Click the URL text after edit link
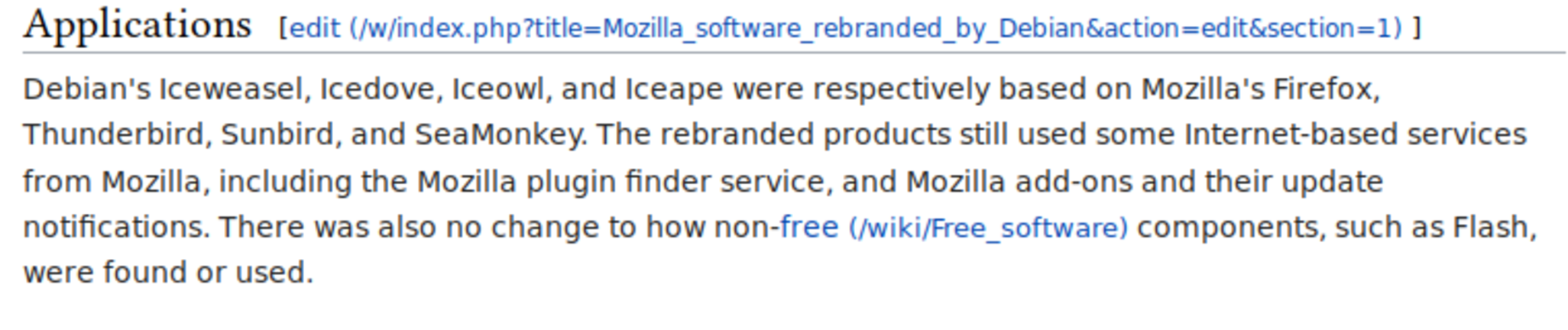 [876, 28]
